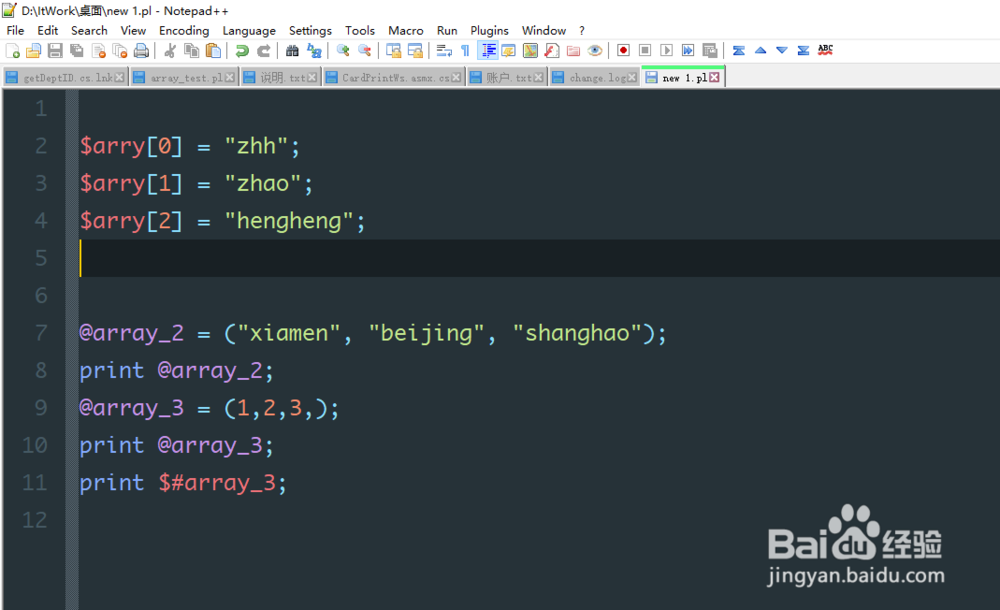Image resolution: width=1000 pixels, height=610 pixels.
Task: Open the Language menu
Action: point(249,30)
